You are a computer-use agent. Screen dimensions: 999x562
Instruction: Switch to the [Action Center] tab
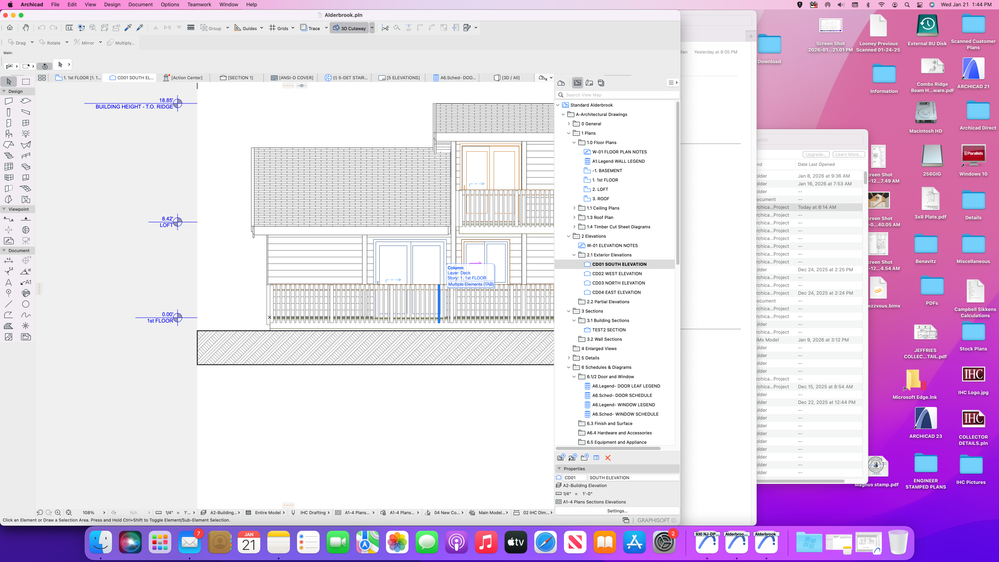(183, 78)
